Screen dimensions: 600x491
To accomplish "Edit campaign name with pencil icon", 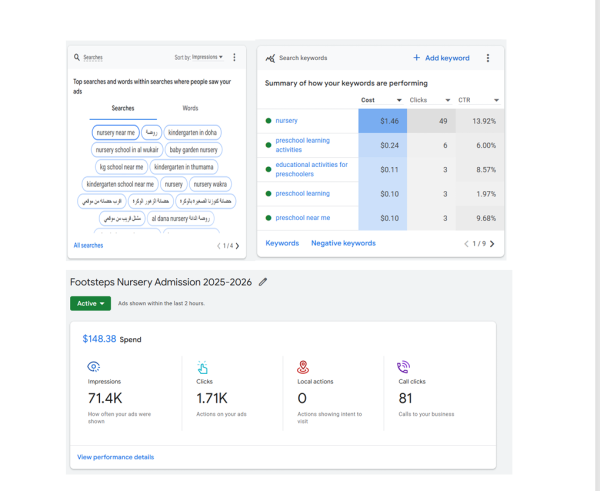I will [263, 282].
